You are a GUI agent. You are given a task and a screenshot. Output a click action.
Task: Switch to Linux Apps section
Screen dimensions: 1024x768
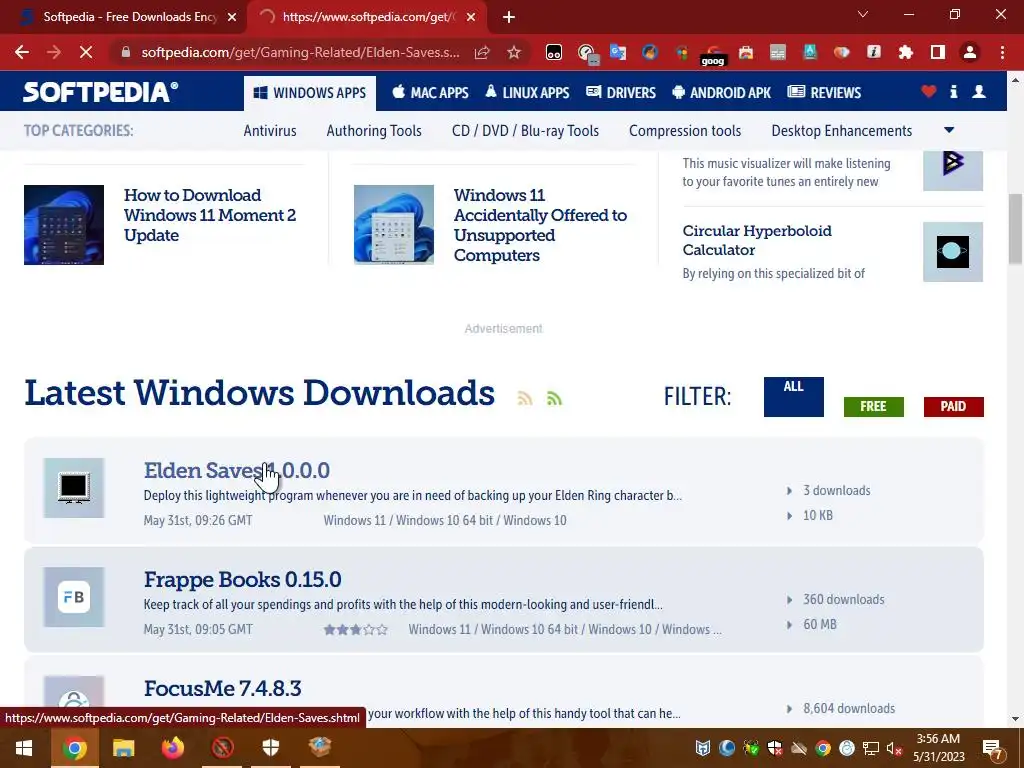[527, 93]
